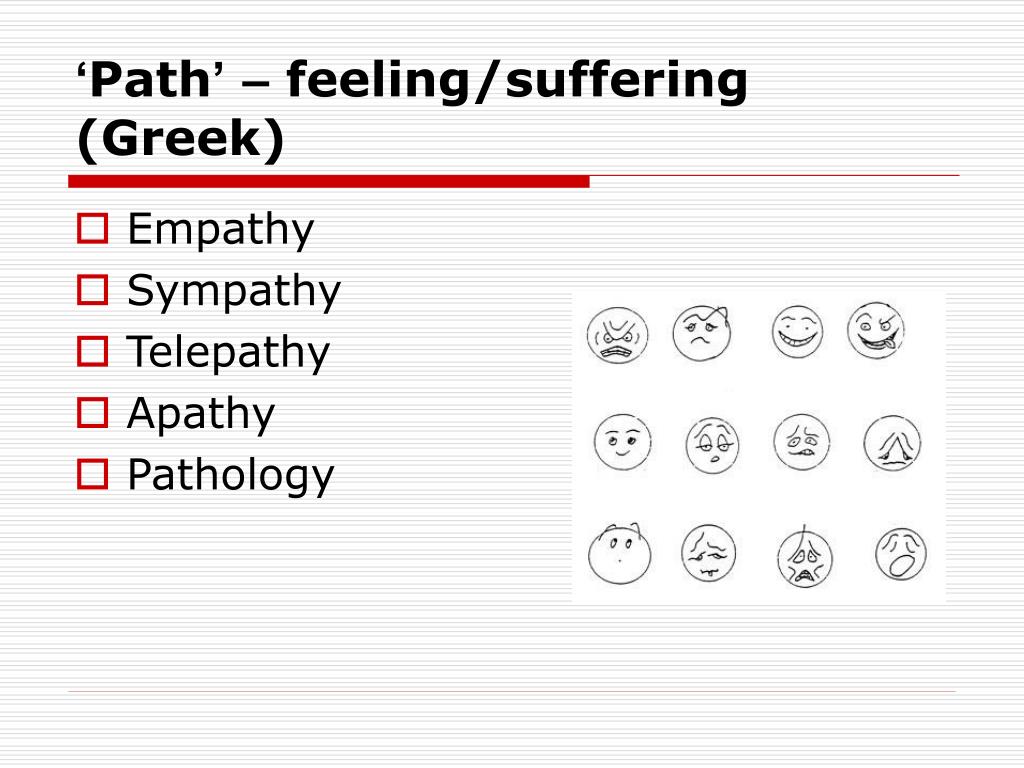Click the yawning open-mouth face
The height and width of the screenshot is (768, 1024).
point(901,554)
